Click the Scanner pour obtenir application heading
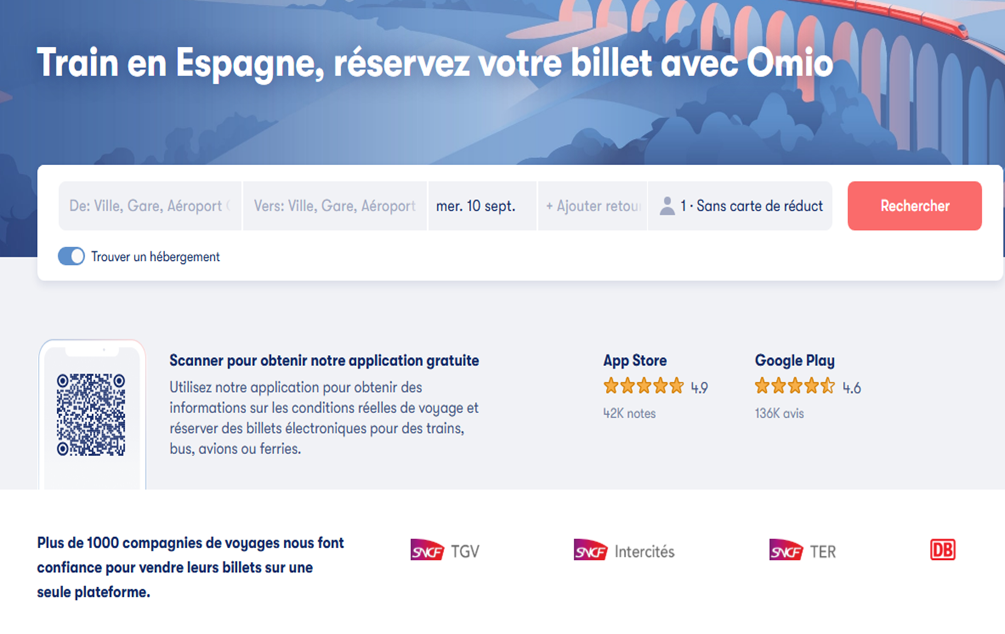 pos(324,360)
